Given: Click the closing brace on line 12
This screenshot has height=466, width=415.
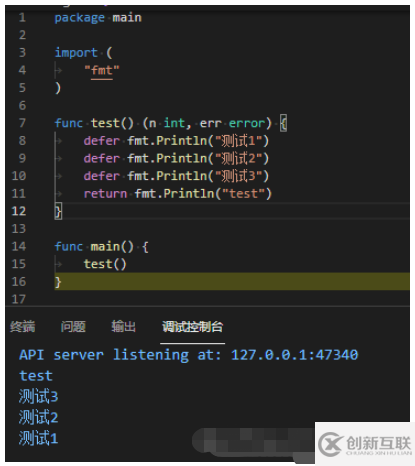Looking at the screenshot, I should [58, 211].
